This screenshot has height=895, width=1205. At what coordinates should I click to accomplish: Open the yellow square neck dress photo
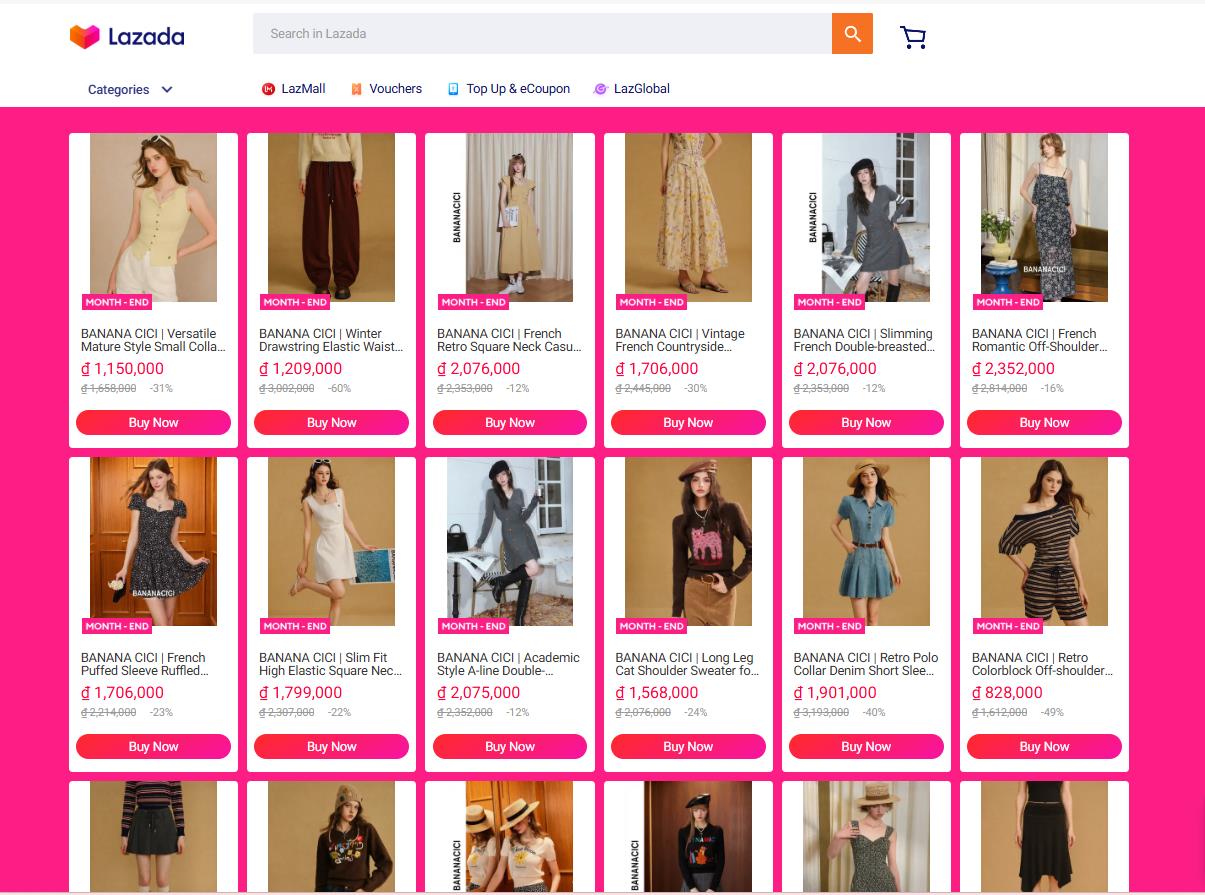pyautogui.click(x=510, y=218)
